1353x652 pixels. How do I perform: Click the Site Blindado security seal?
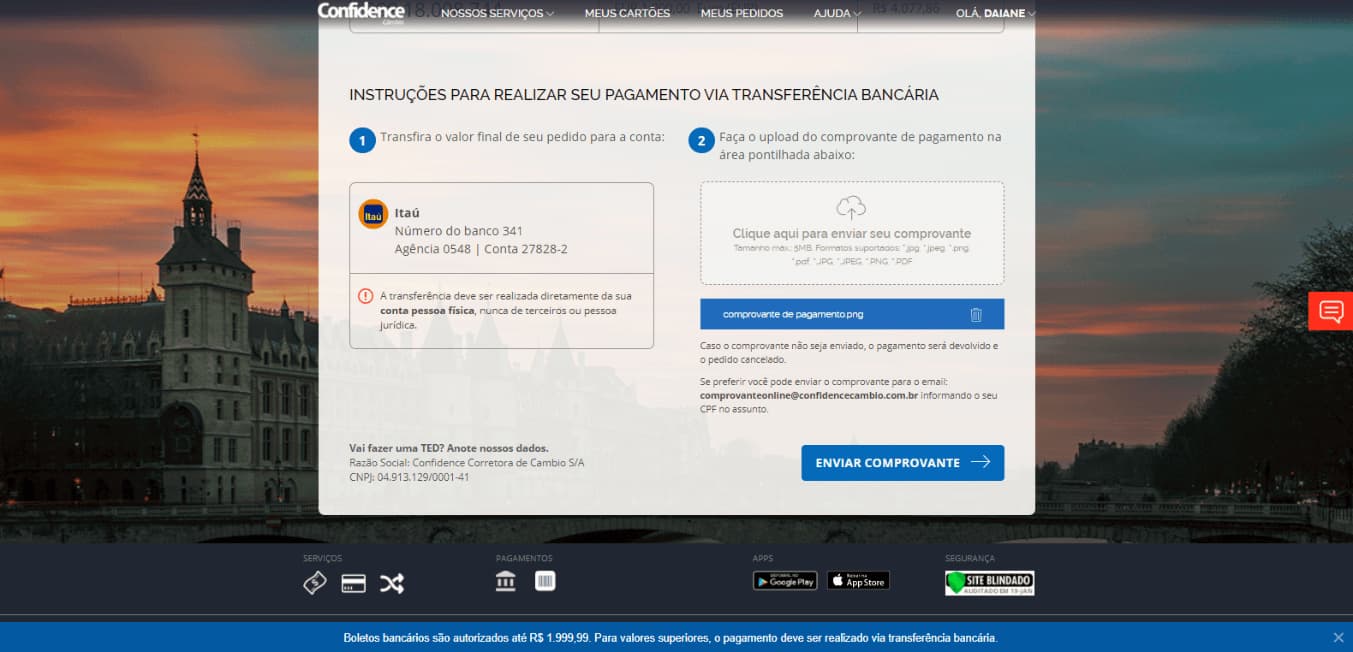click(x=989, y=583)
